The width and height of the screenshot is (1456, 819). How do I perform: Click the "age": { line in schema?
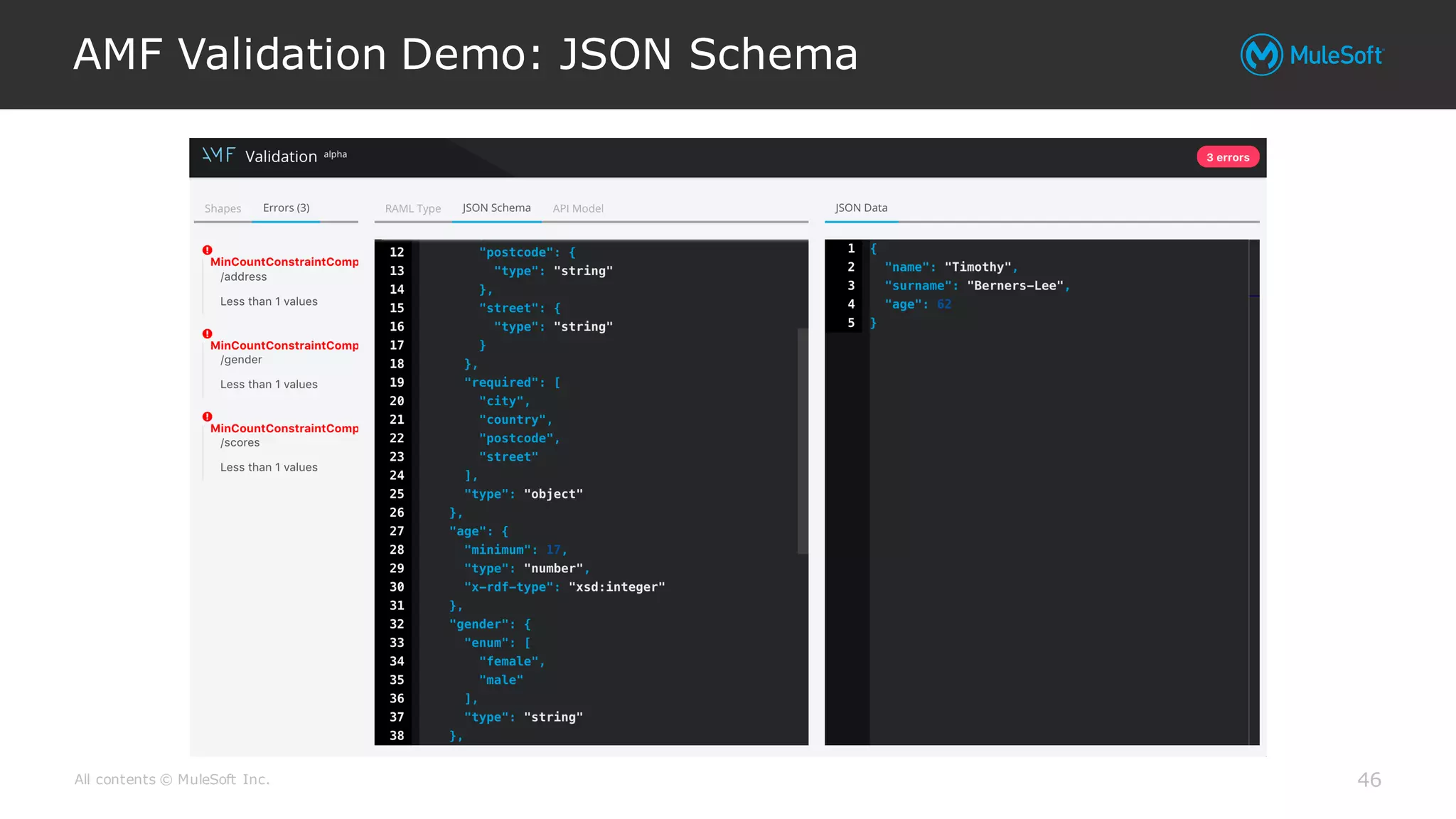[478, 531]
